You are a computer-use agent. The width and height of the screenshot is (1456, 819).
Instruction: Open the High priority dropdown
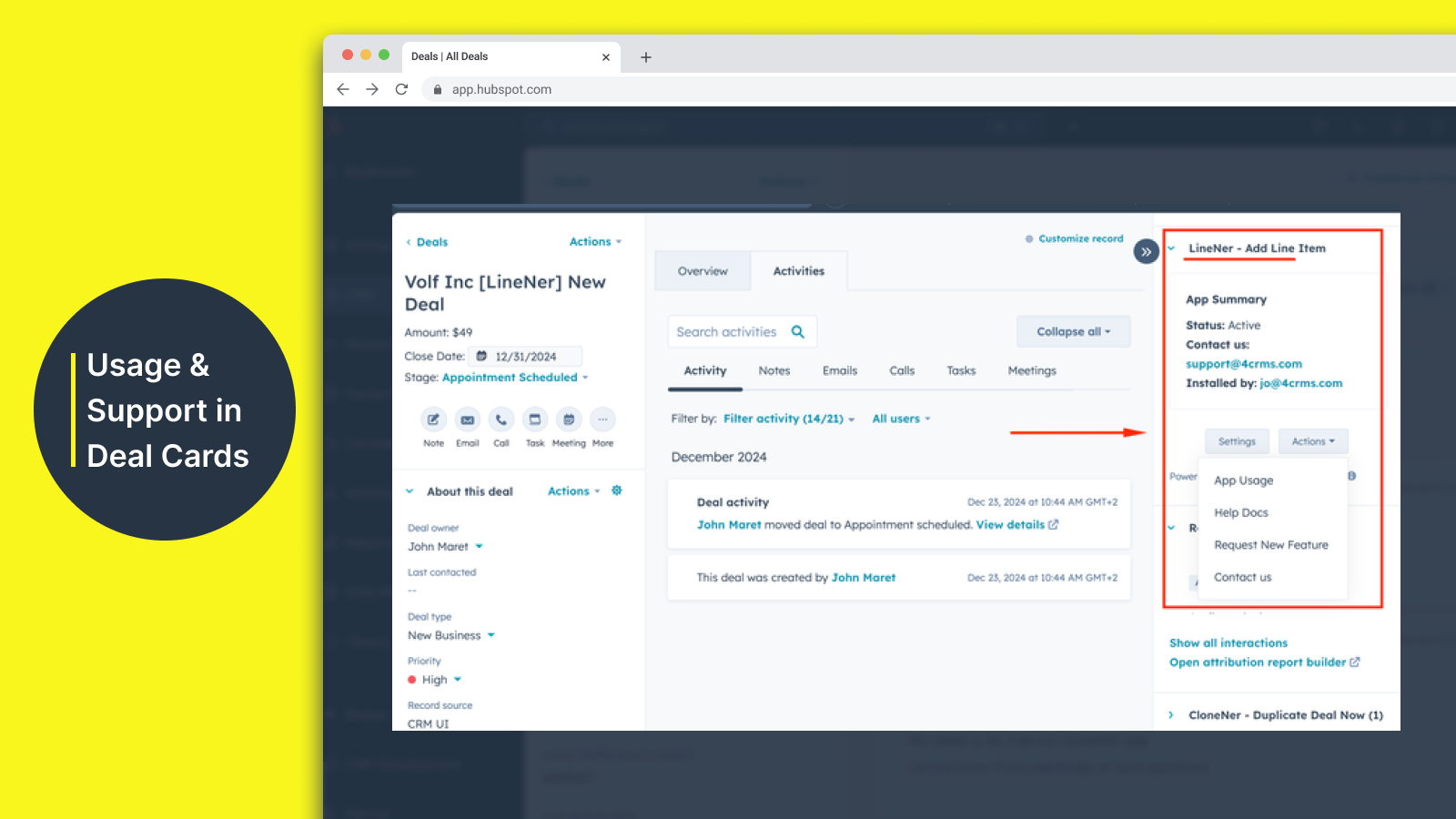coord(435,680)
